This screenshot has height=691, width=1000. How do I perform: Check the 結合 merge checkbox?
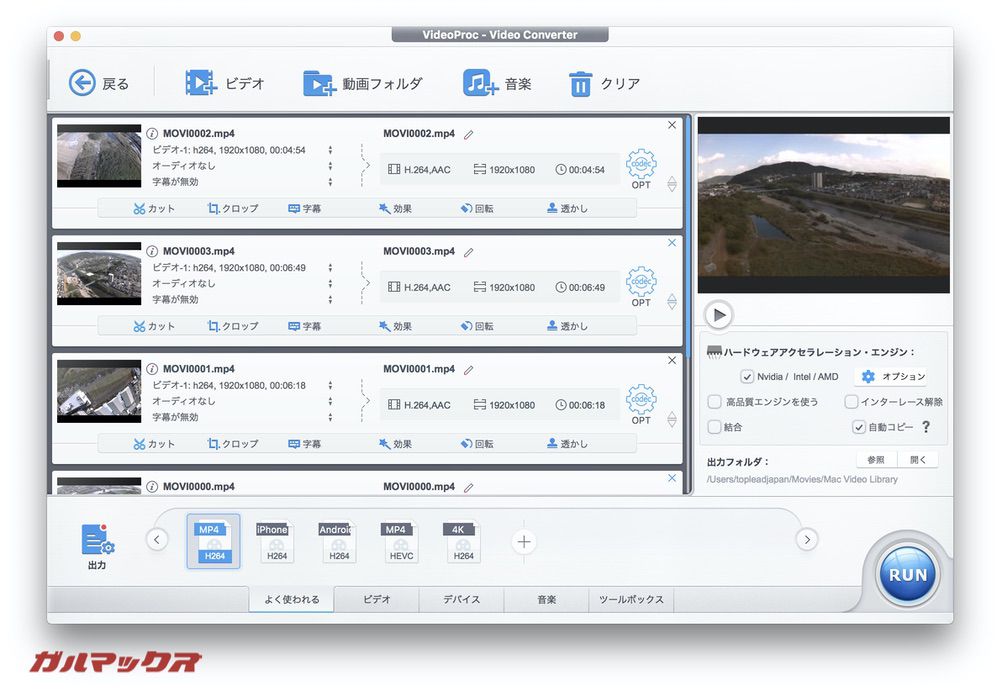click(x=715, y=427)
